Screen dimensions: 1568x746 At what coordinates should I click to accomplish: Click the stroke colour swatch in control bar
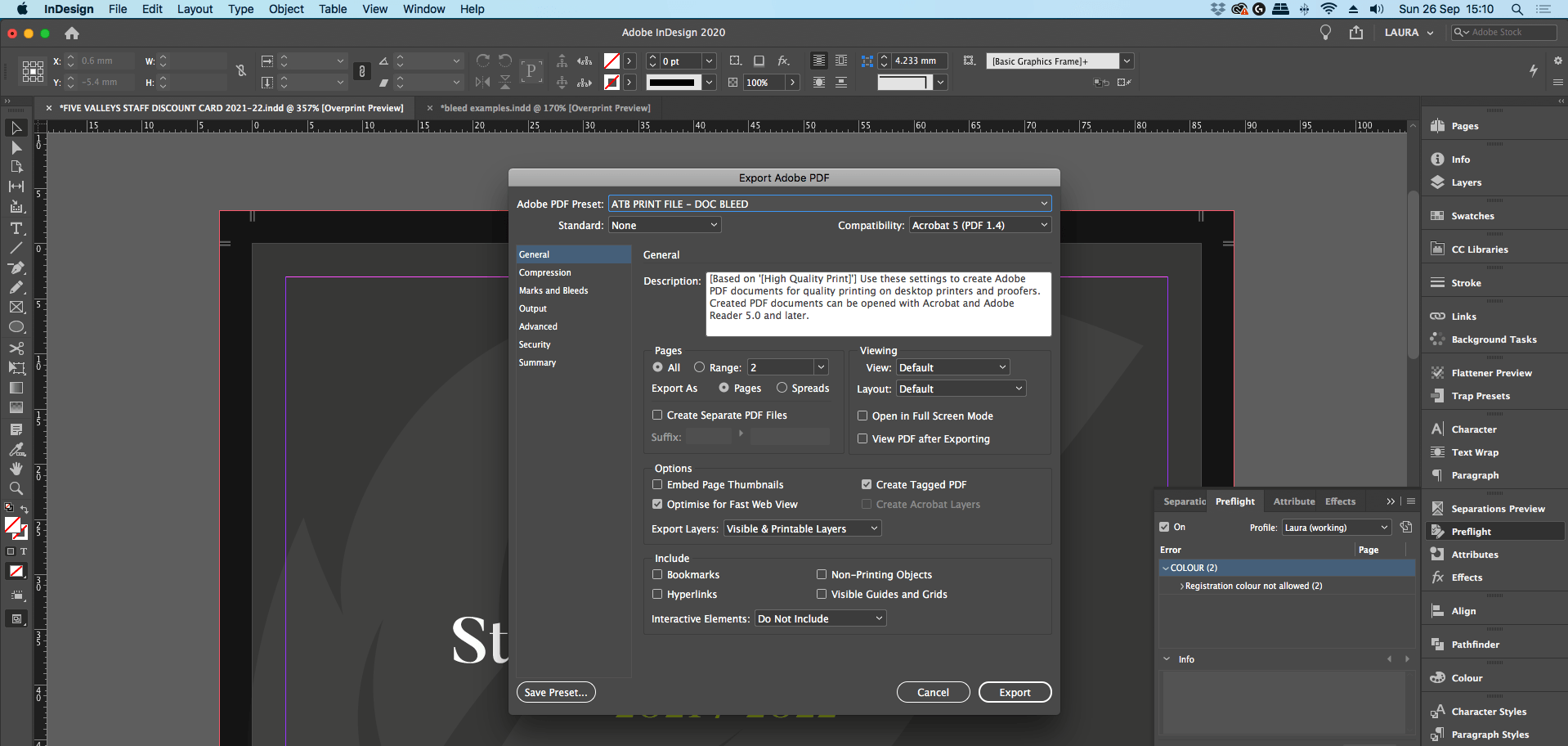pos(612,82)
